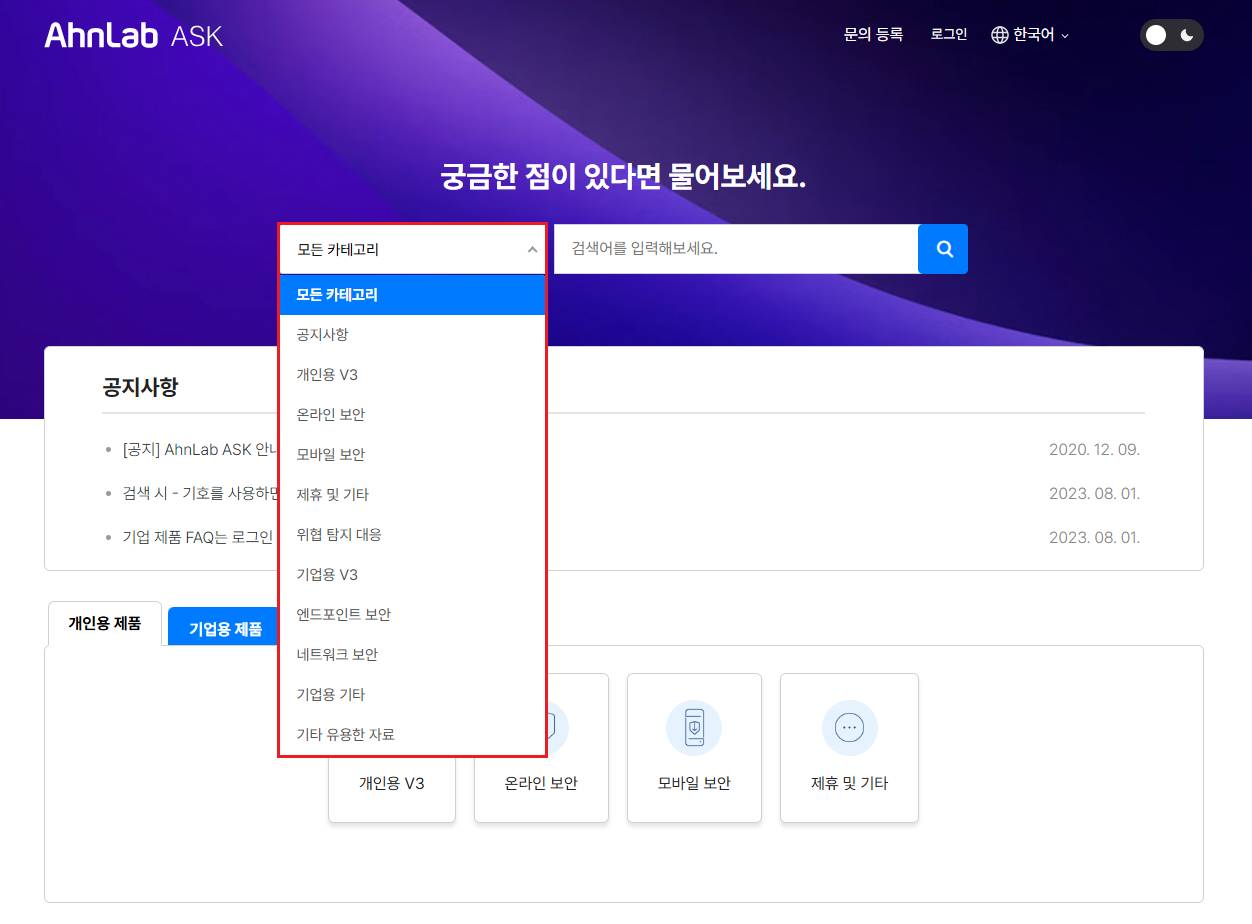This screenshot has width=1252, height=924.
Task: Choose 네트워크 보안 category option
Action: click(x=412, y=655)
